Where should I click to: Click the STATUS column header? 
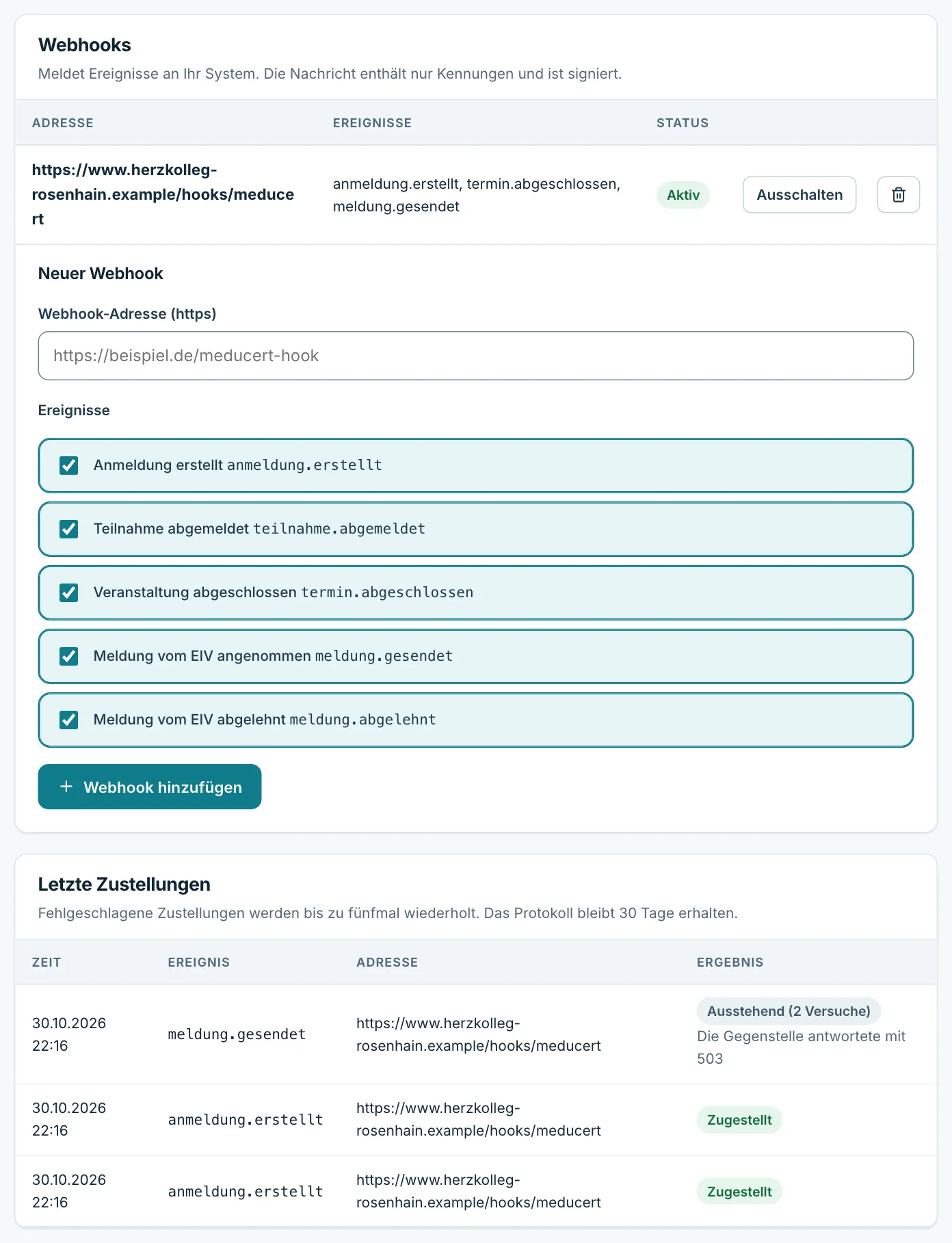pos(683,123)
